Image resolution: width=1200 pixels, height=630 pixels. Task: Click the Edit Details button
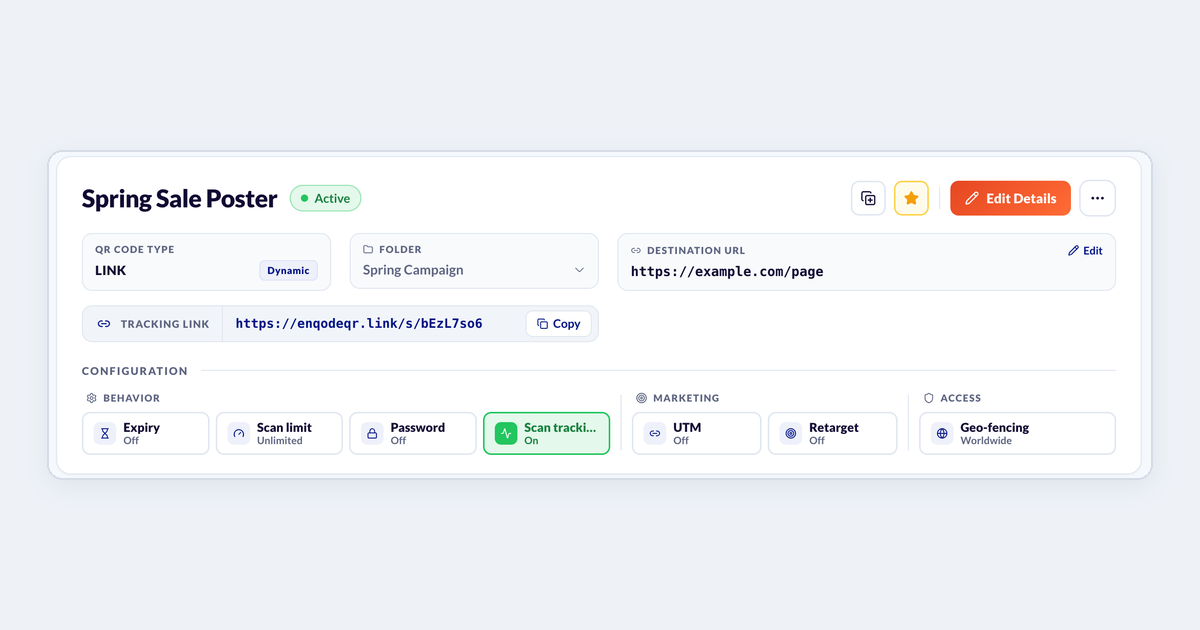(x=1010, y=198)
